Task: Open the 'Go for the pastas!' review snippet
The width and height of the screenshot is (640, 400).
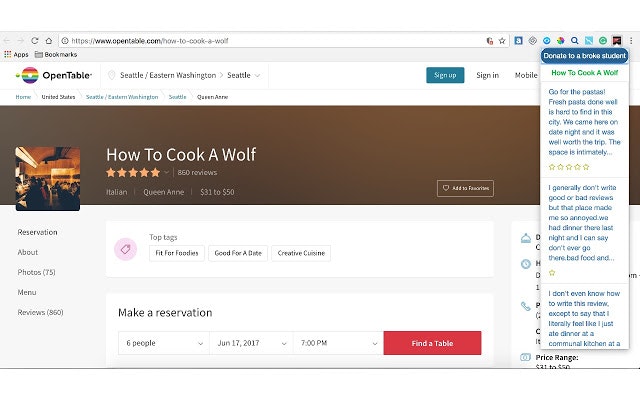Action: (584, 122)
